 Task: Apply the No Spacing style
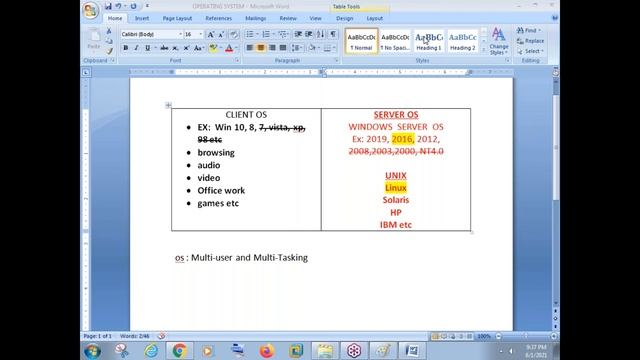tap(395, 41)
